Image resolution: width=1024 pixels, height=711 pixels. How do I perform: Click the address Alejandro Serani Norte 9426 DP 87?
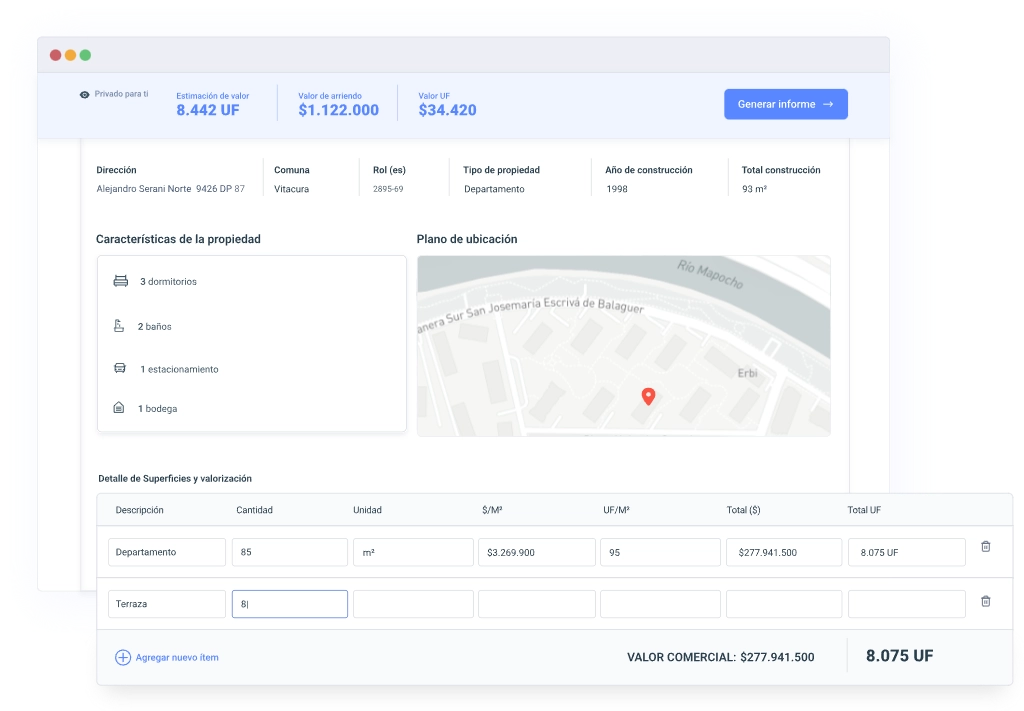pos(170,189)
